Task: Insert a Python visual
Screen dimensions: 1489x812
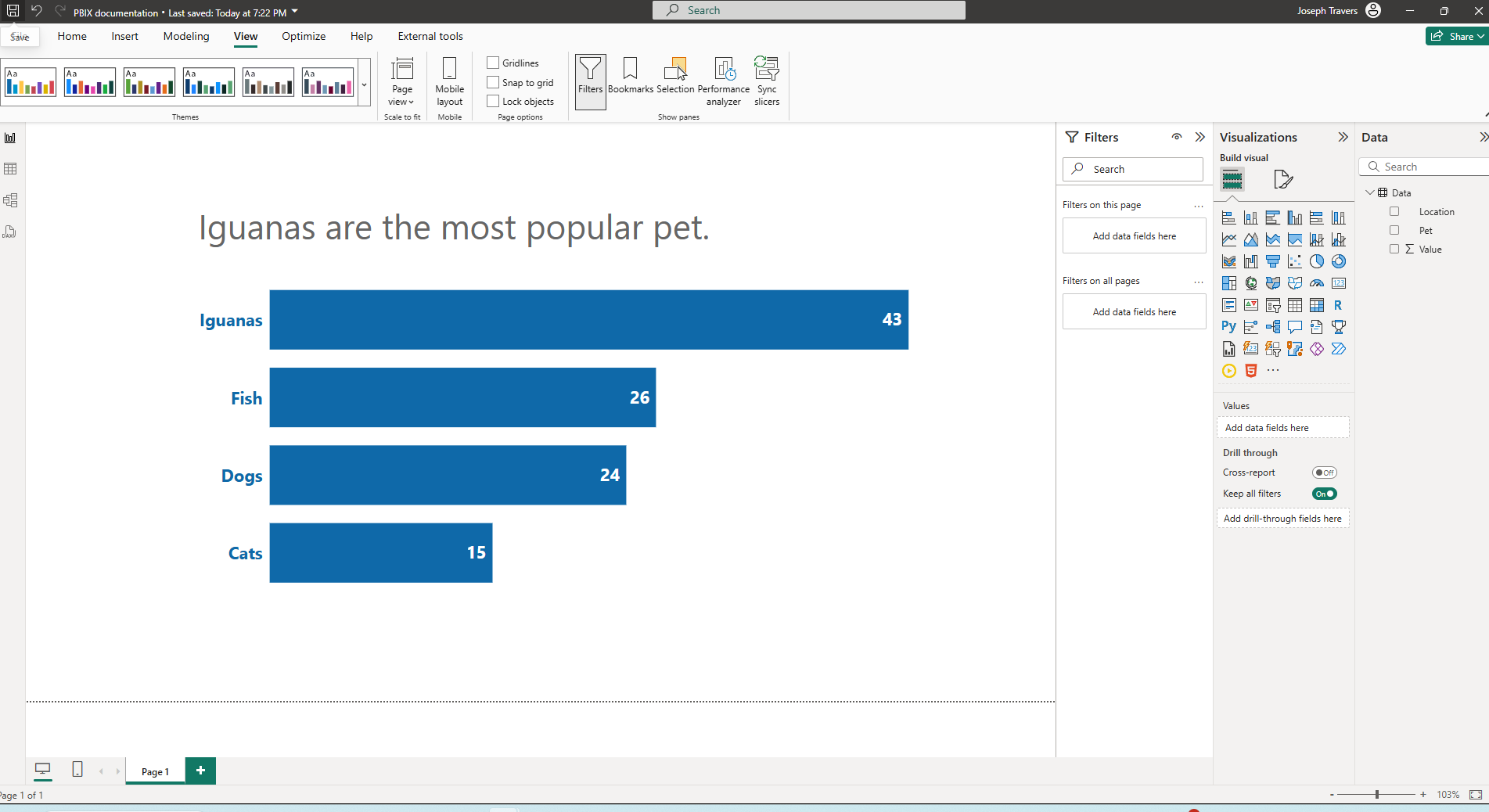Action: tap(1228, 326)
